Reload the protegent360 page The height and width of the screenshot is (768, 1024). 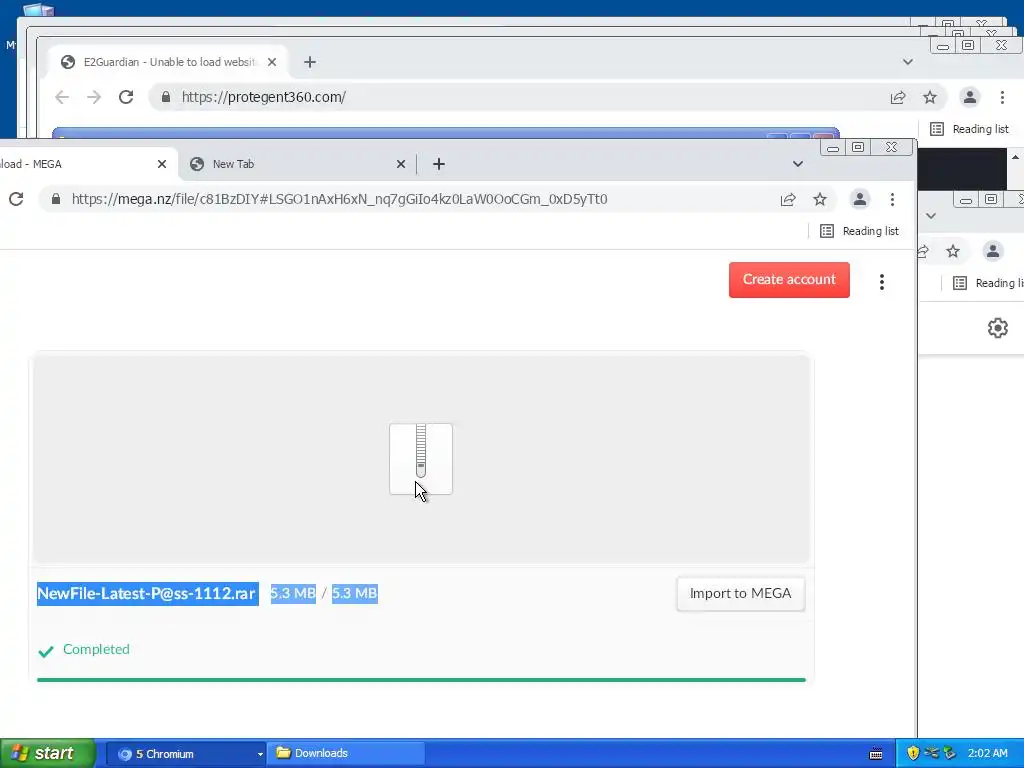pos(126,97)
